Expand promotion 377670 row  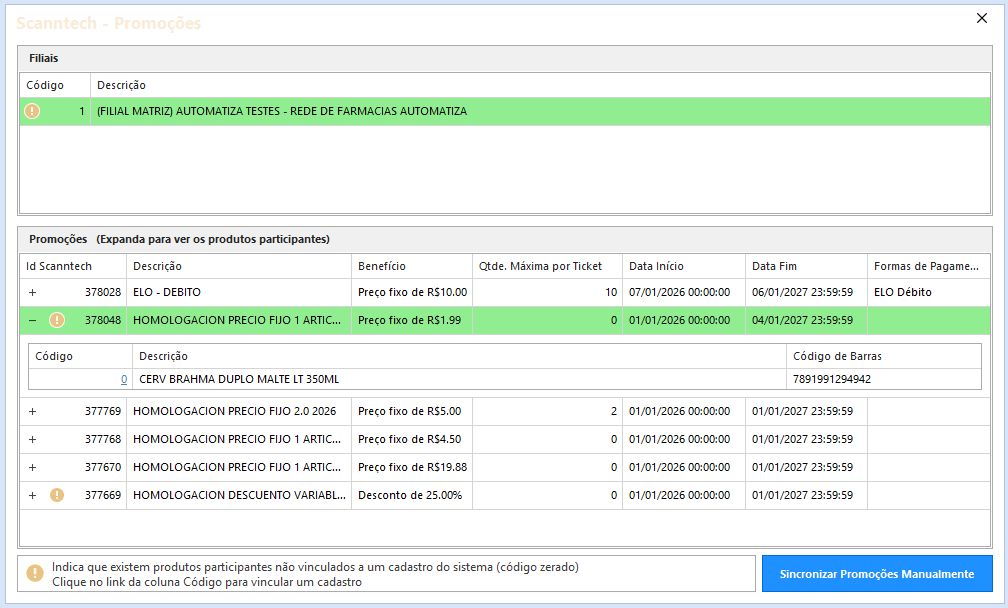click(32, 467)
